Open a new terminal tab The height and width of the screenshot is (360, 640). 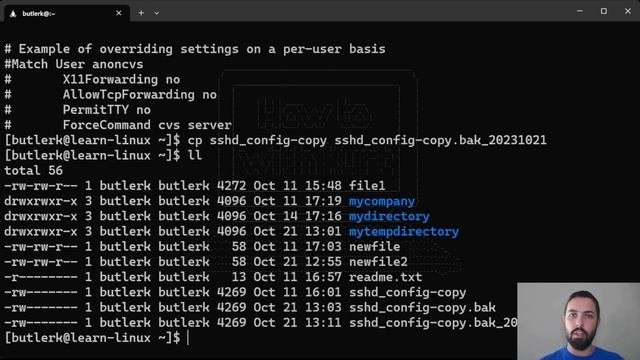point(141,13)
